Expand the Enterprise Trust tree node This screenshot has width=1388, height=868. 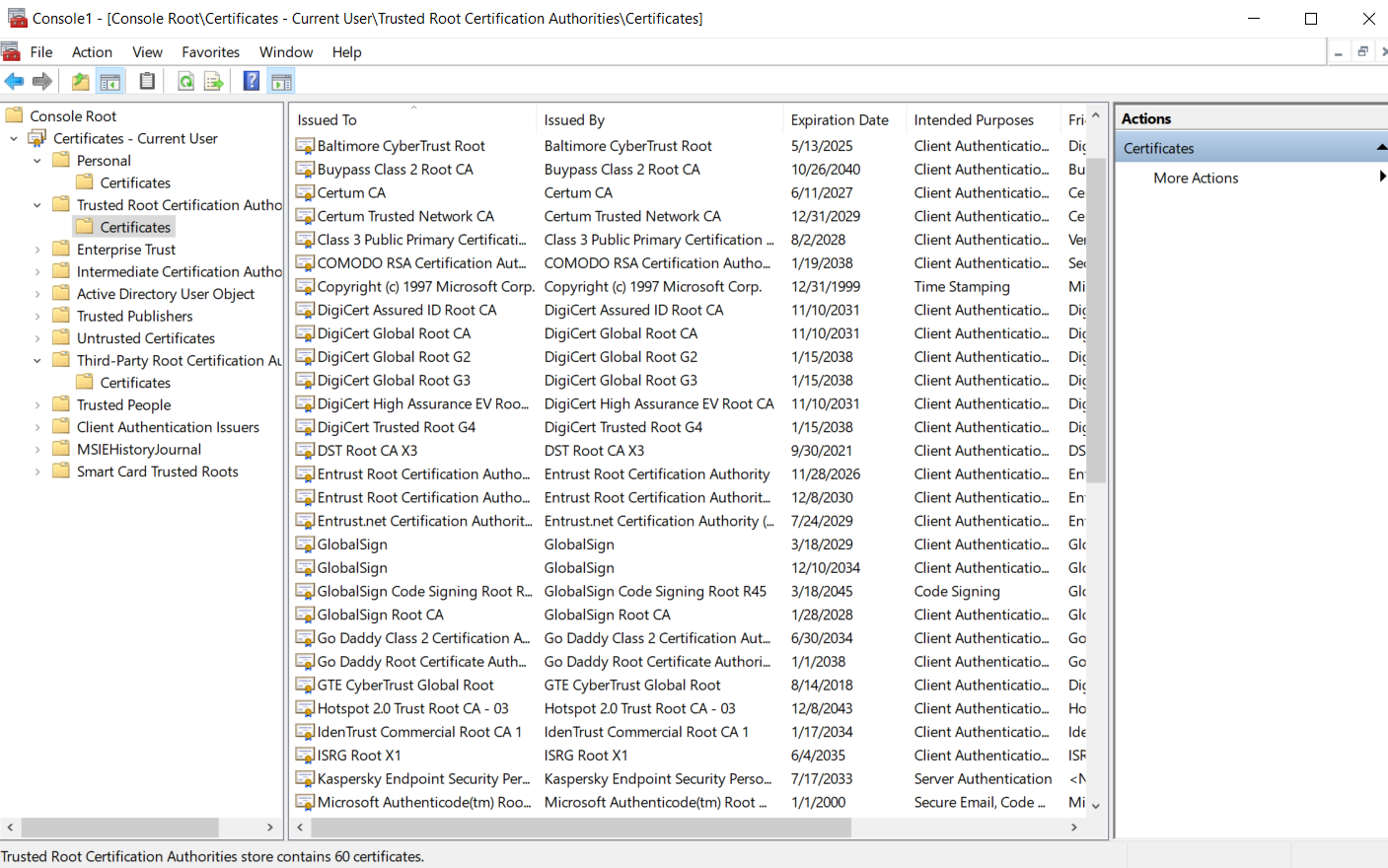point(37,250)
